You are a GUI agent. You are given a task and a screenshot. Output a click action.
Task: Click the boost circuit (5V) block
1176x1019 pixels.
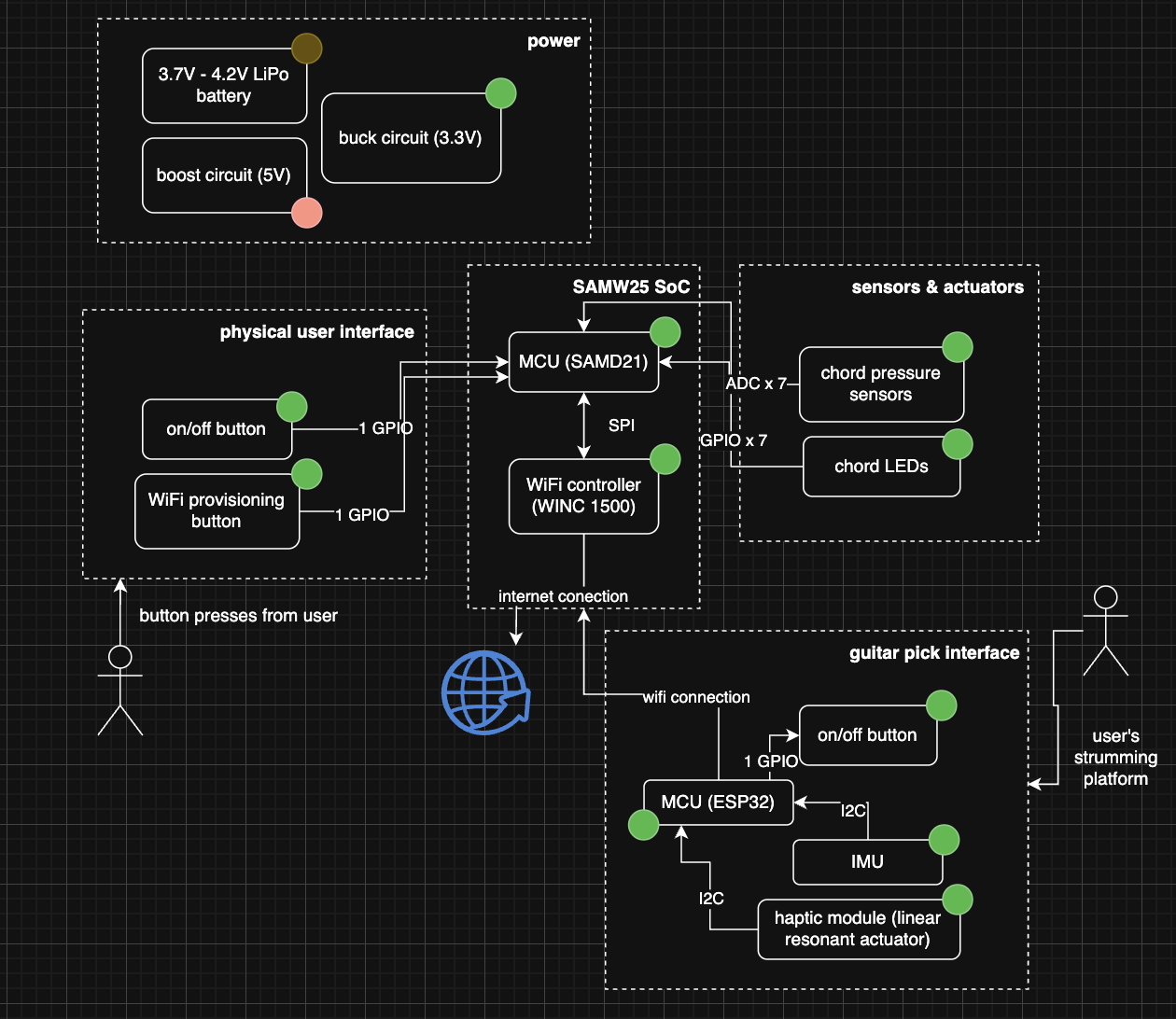click(224, 174)
